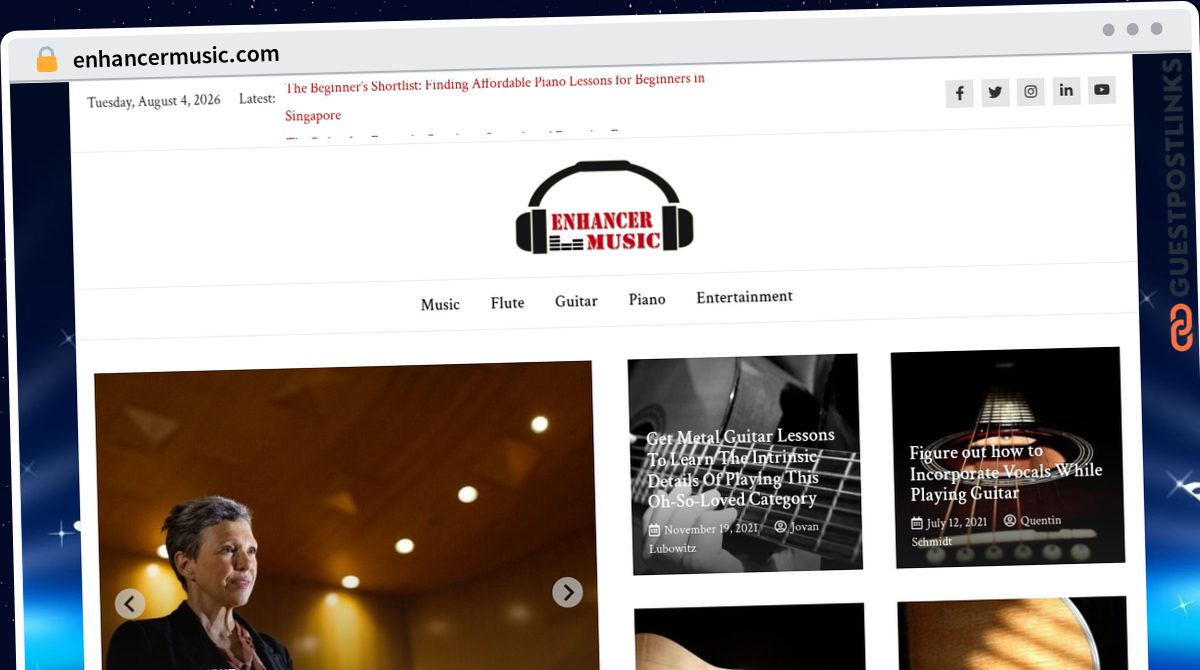Open the LinkedIn social icon
Viewport: 1200px width, 670px height.
1066,91
